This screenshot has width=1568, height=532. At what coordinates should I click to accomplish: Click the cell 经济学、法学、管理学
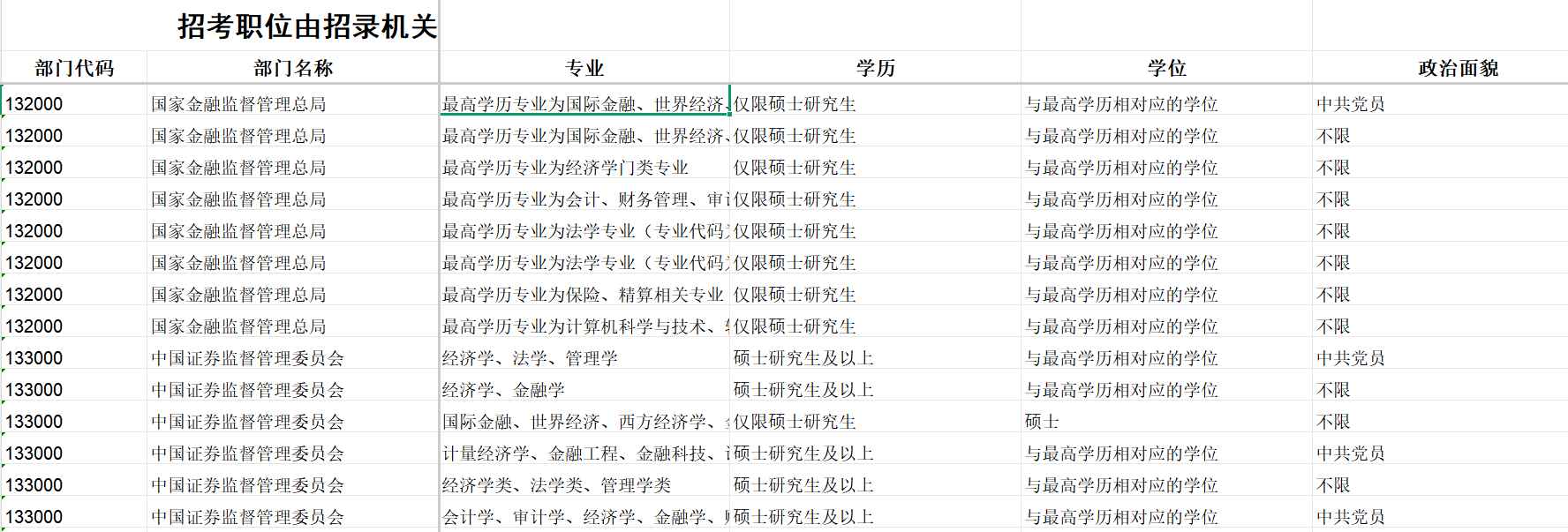point(530,358)
